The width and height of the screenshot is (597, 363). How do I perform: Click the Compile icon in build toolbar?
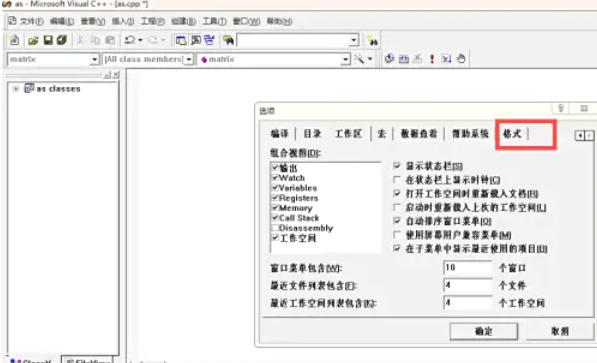pyautogui.click(x=389, y=59)
